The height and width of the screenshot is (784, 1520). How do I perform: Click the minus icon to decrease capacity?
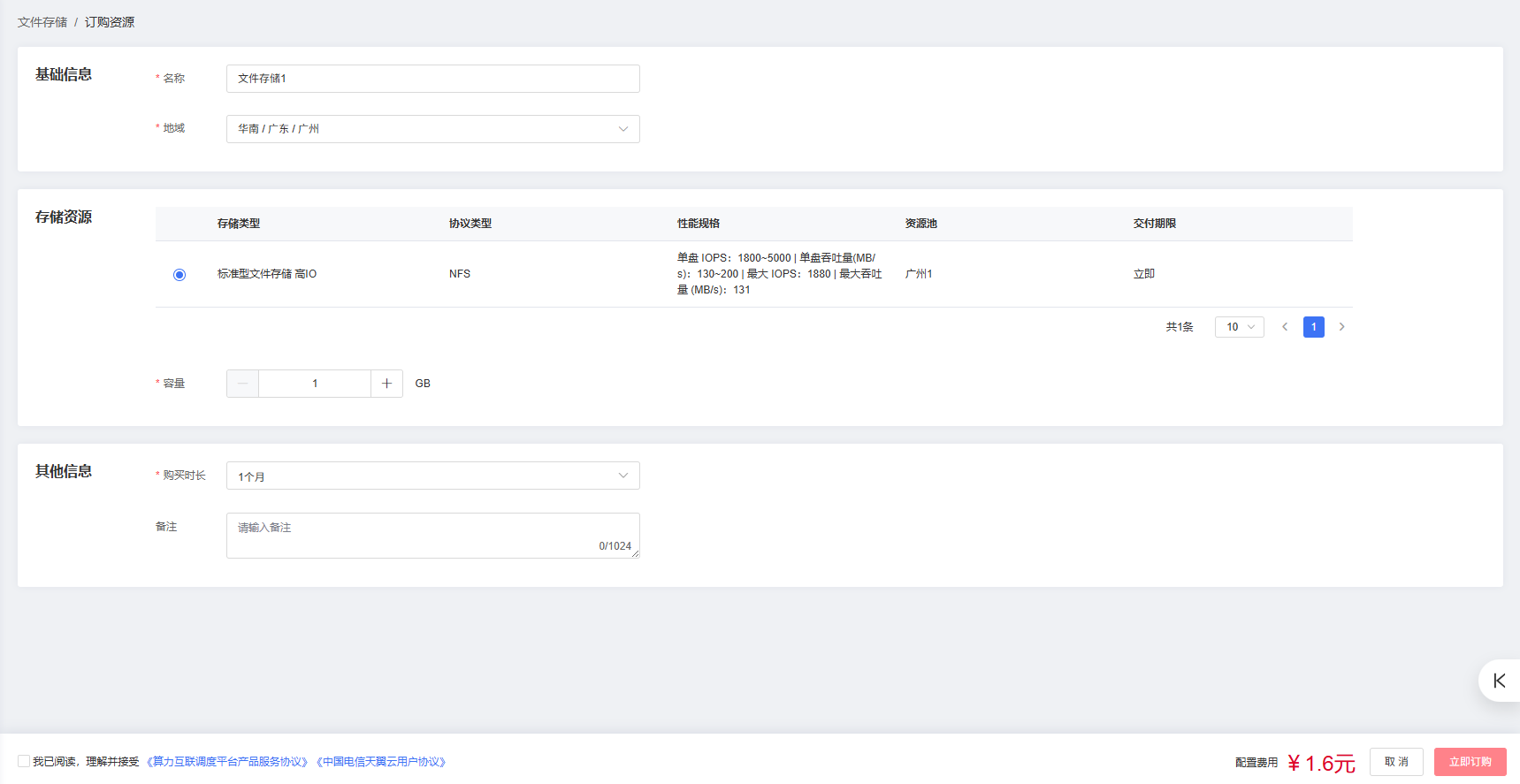tap(242, 384)
